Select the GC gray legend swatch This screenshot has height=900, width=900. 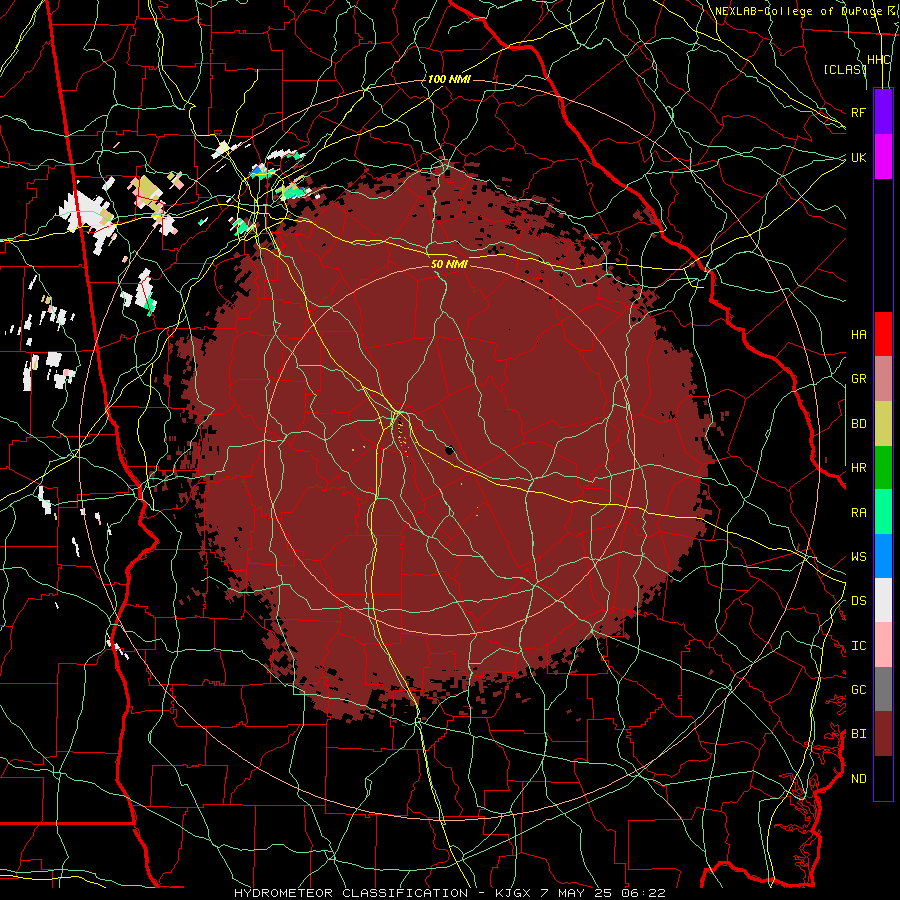[x=883, y=689]
